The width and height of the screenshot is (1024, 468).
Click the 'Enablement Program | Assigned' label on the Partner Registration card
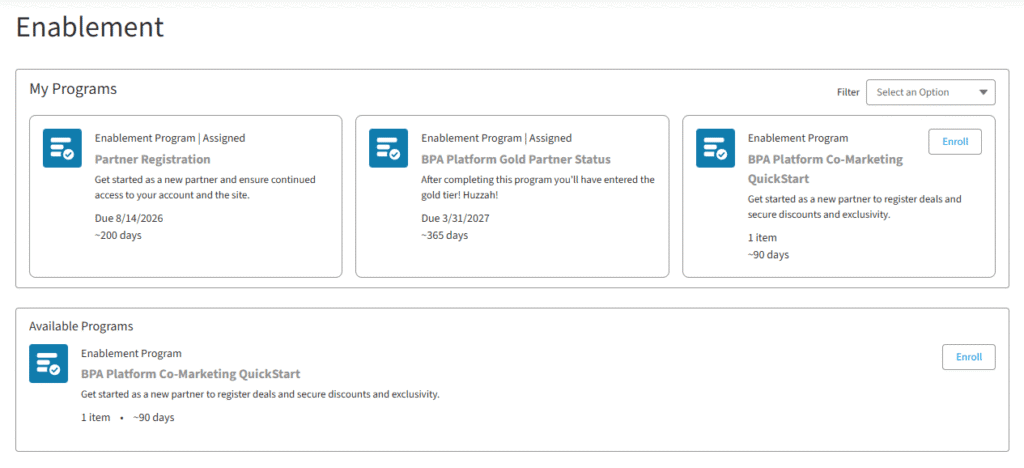coord(169,138)
